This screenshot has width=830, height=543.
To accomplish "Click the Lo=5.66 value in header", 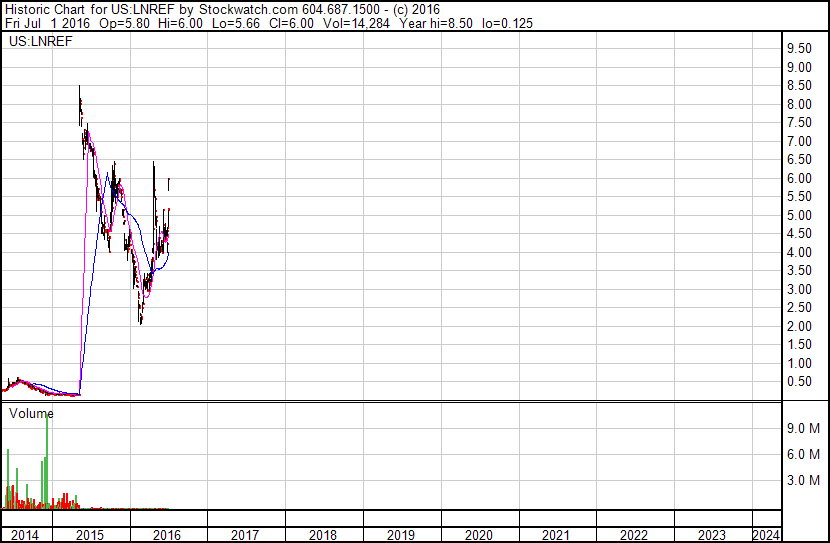I will (236, 23).
